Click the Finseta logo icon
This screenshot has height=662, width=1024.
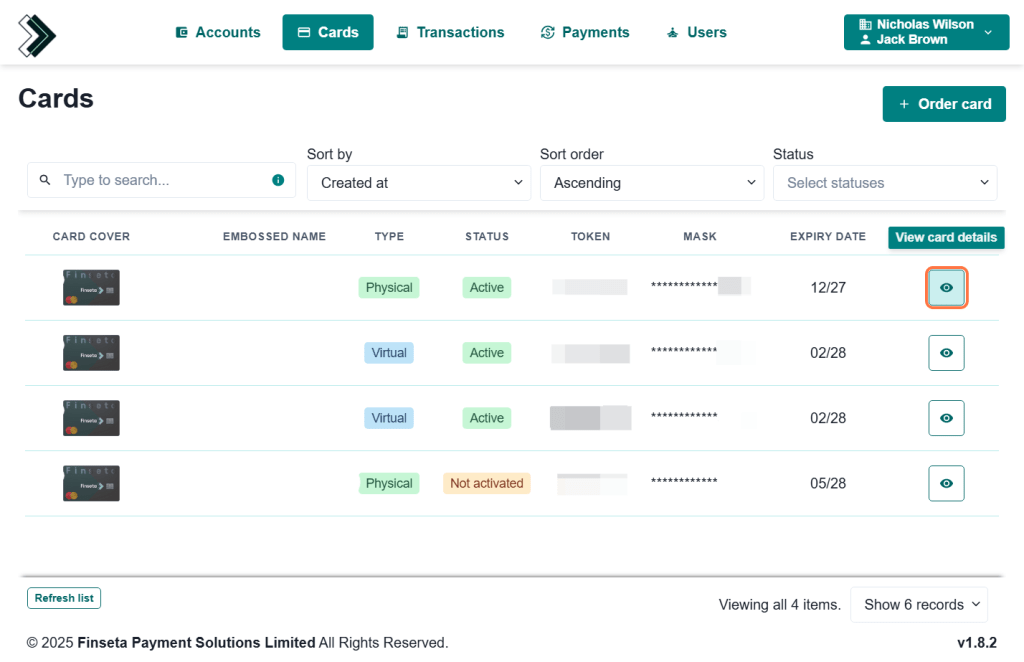coord(37,35)
